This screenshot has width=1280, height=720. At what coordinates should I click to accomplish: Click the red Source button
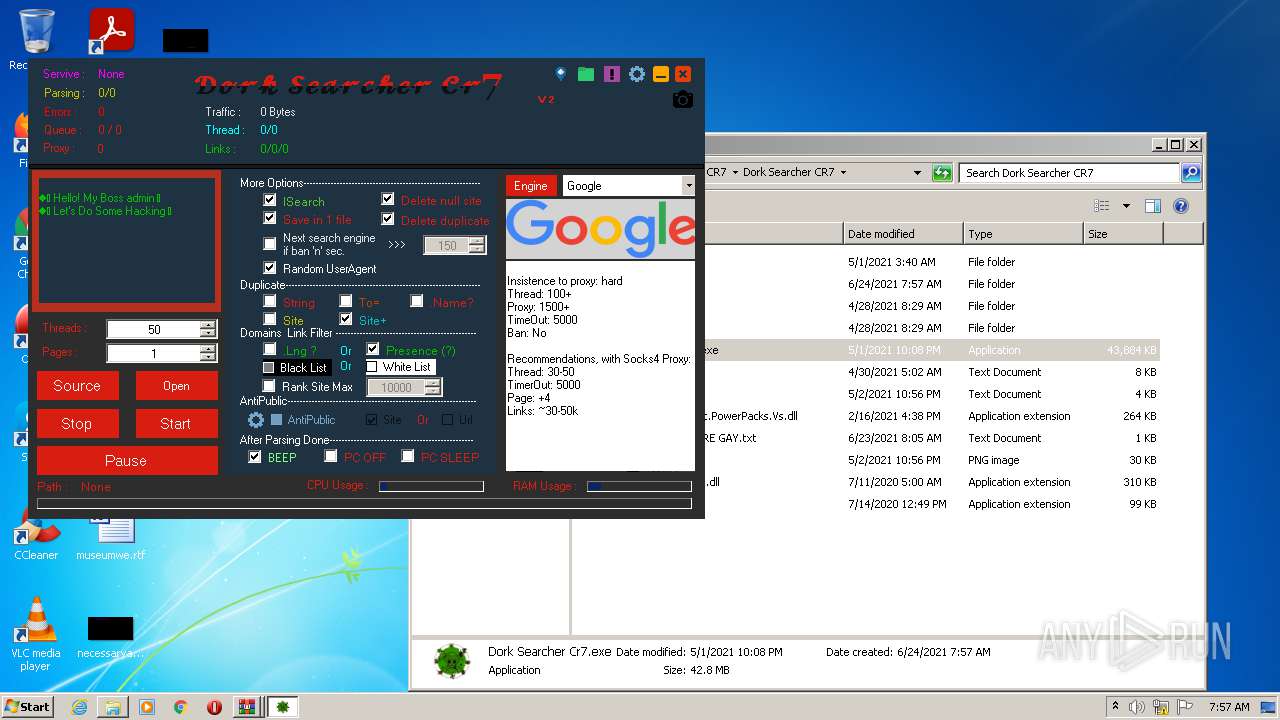coord(77,386)
